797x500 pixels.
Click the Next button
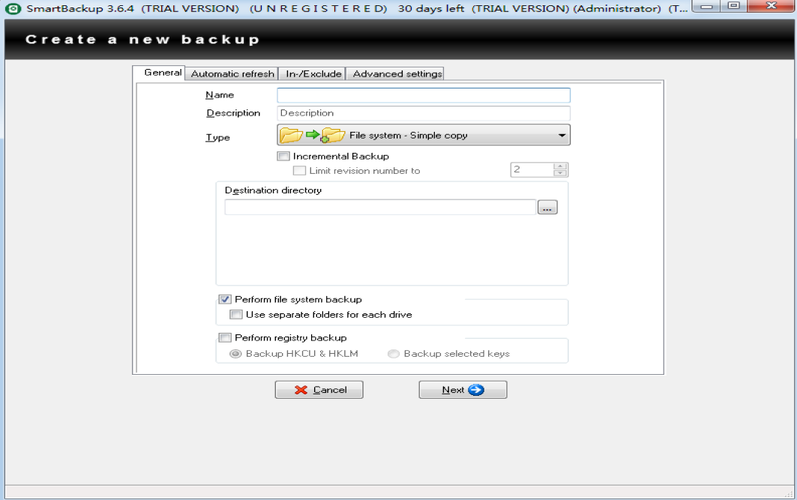[x=463, y=390]
